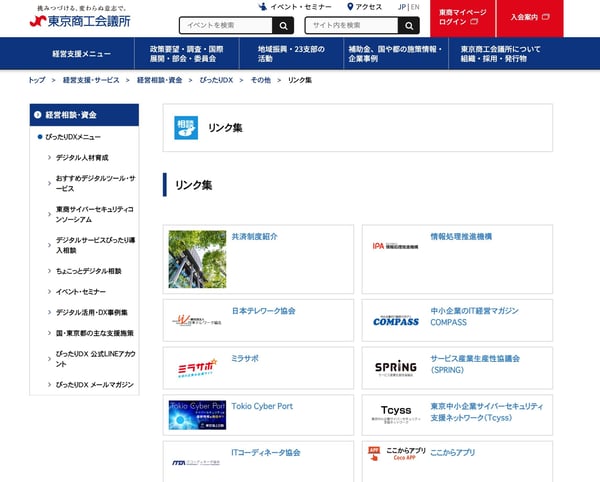This screenshot has width=600, height=482.
Task: Open the 中小企業のIT経営マガジン COMPASS link
Action: point(474,316)
